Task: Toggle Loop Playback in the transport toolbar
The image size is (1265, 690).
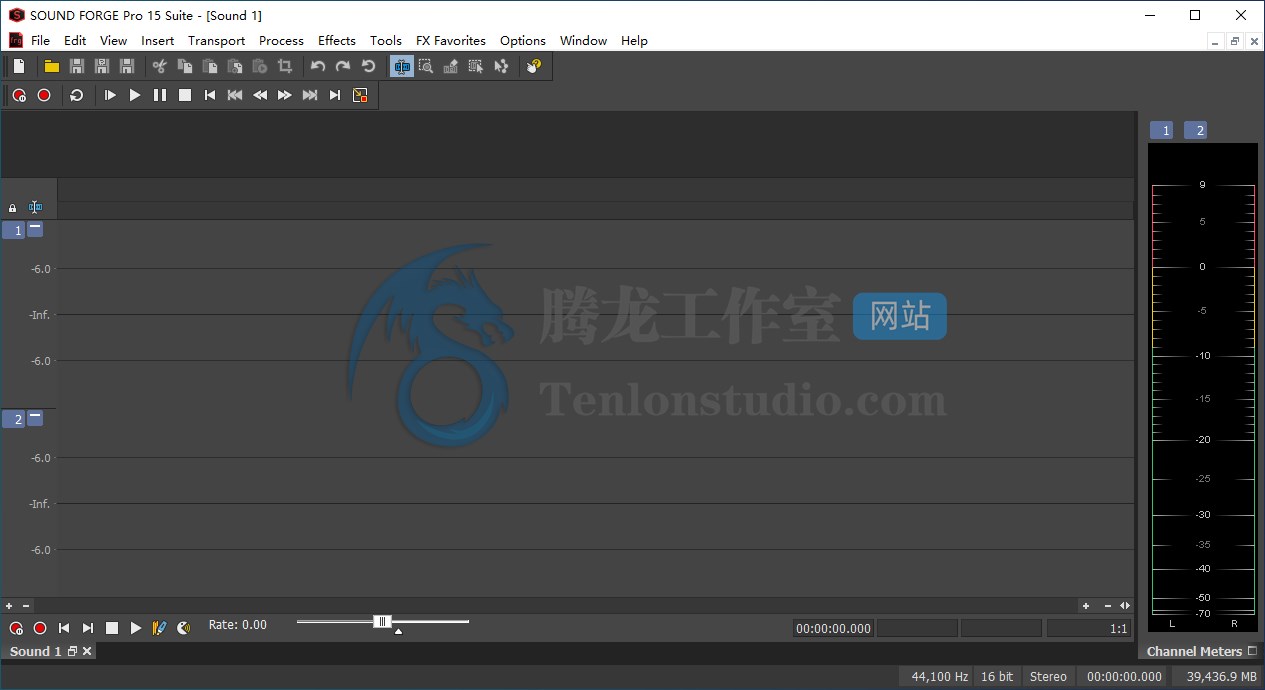Action: point(77,95)
